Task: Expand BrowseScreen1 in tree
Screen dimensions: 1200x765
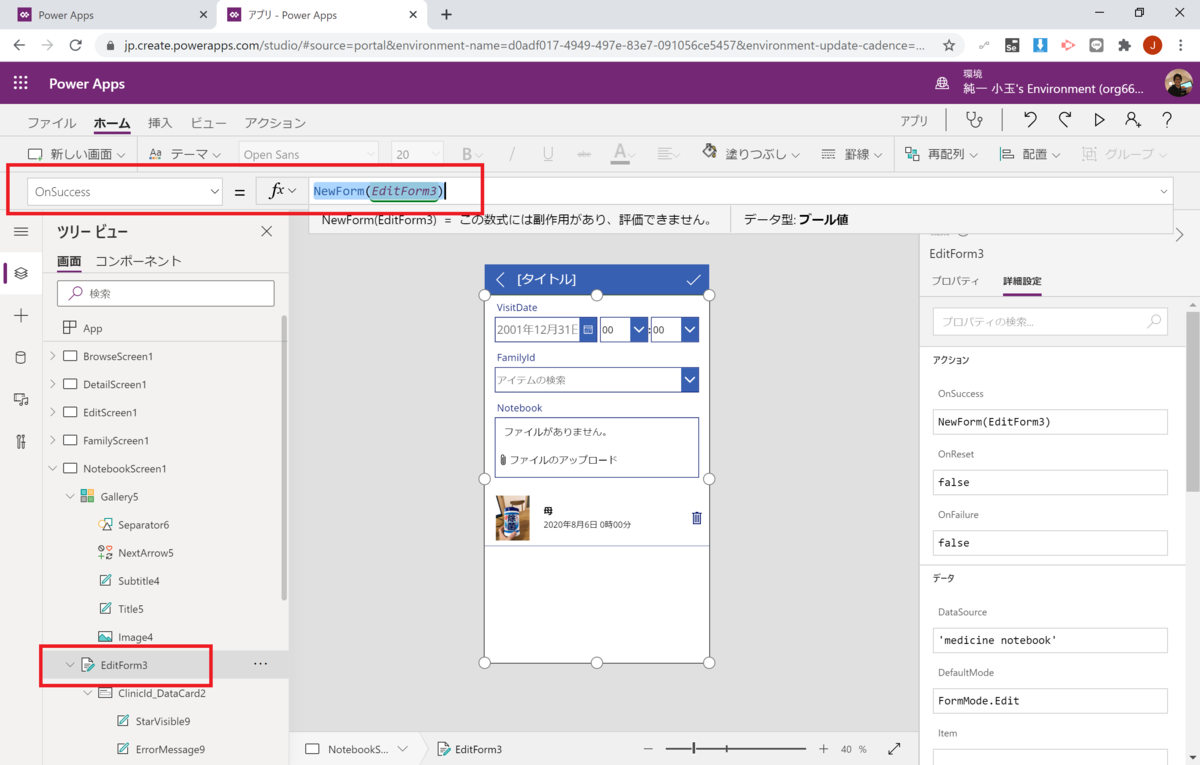Action: (x=52, y=356)
